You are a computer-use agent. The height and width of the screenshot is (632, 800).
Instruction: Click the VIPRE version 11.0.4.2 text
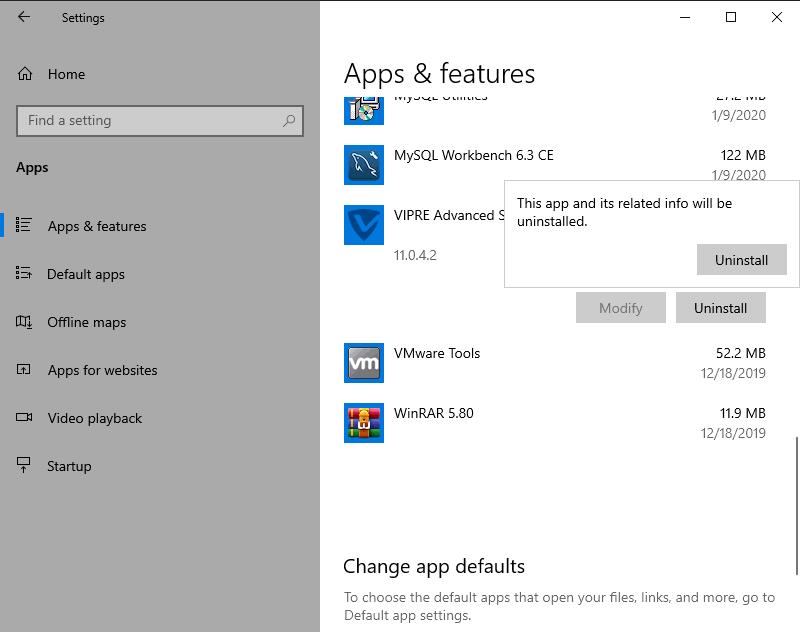pos(415,255)
